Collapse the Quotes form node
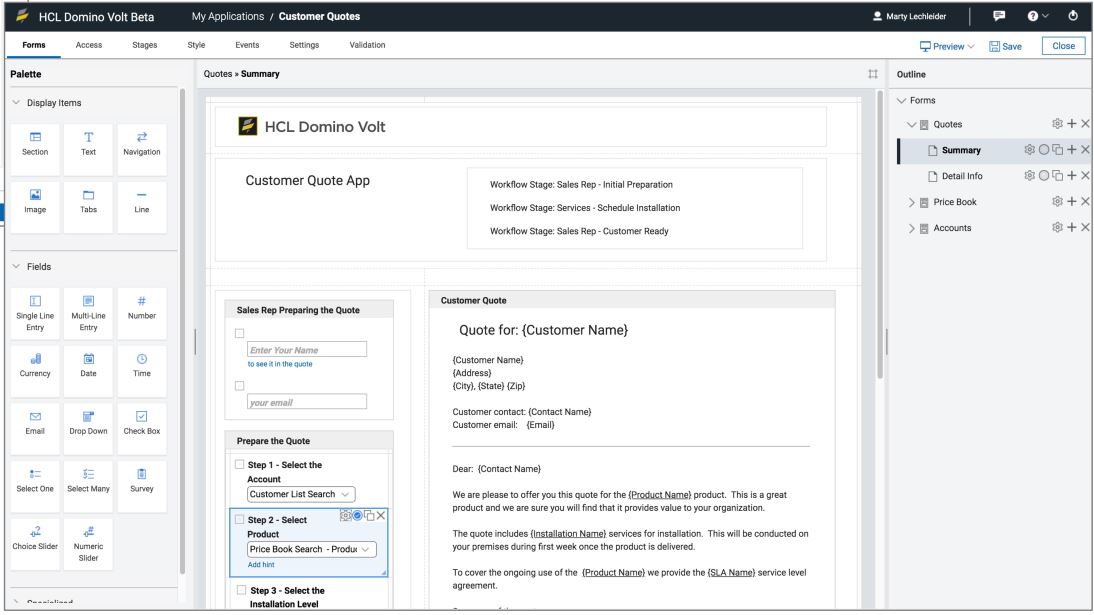 coord(911,124)
